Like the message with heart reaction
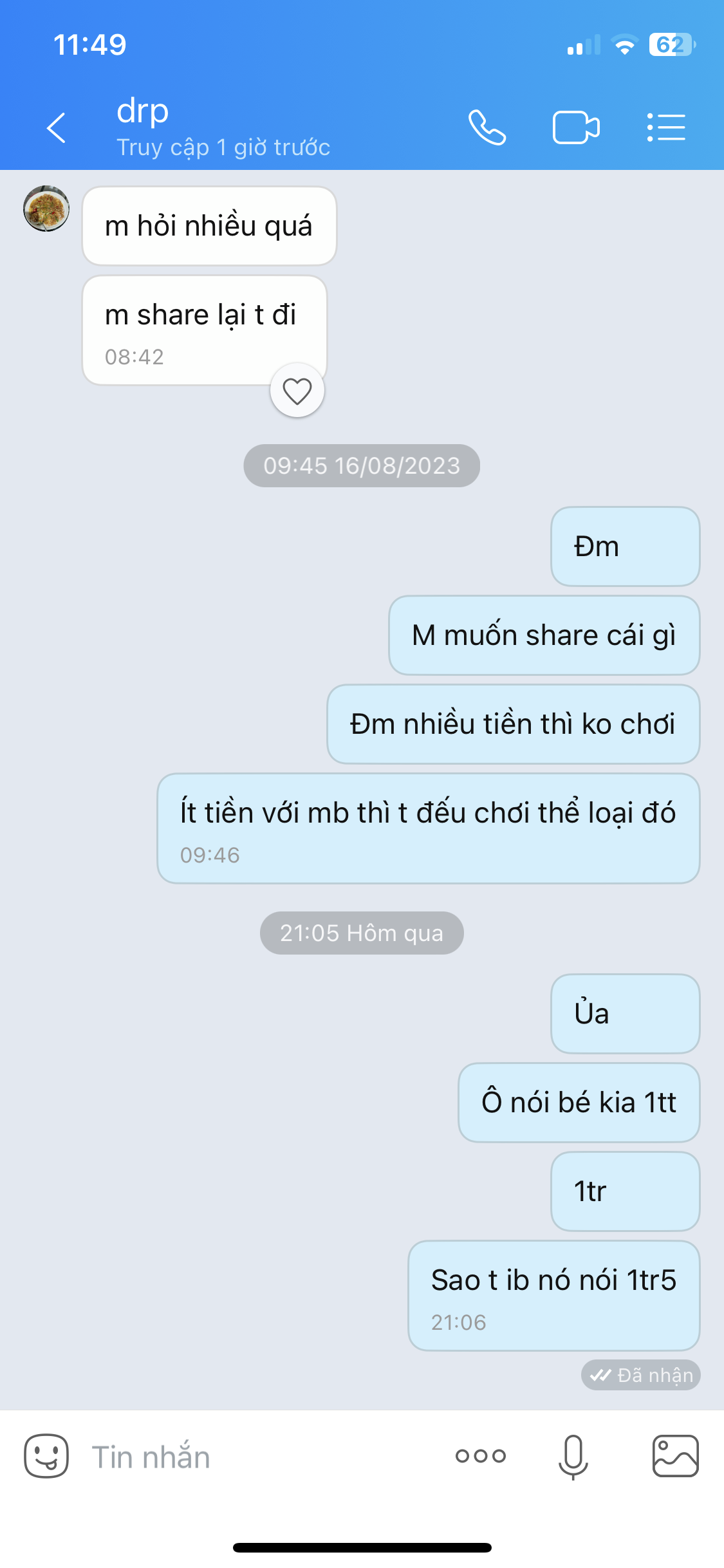724x1568 pixels. click(297, 391)
